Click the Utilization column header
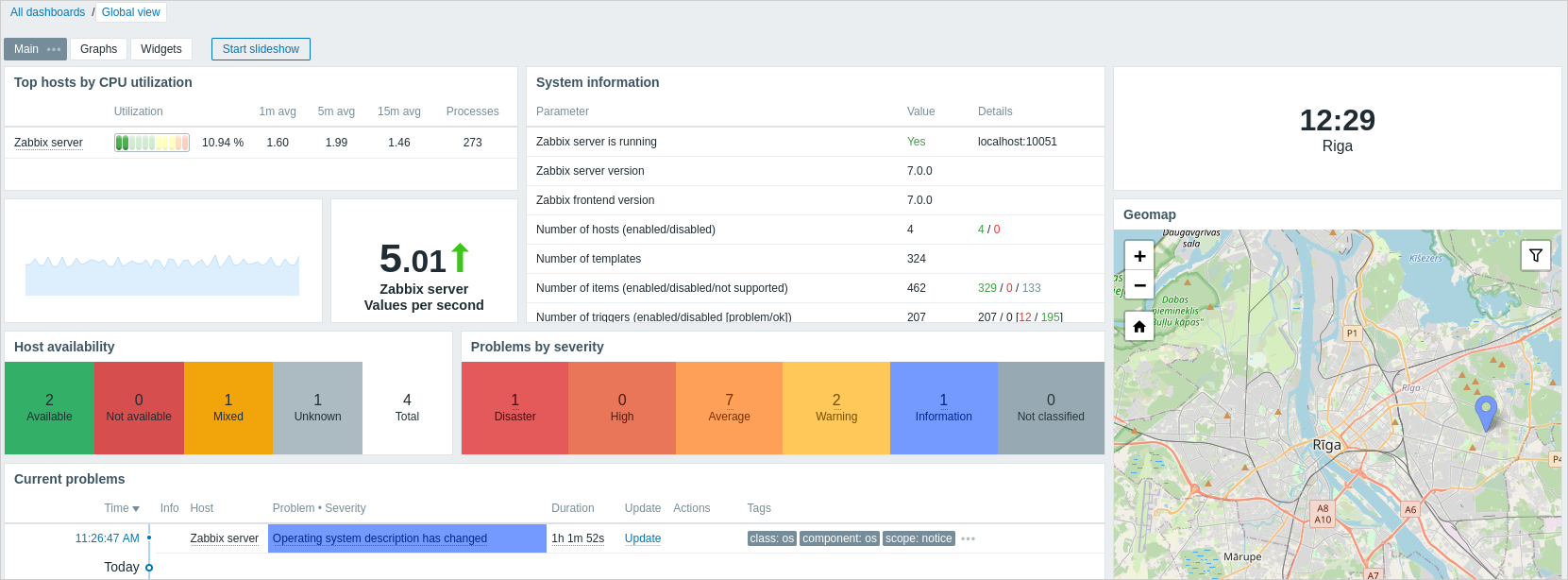 139,111
